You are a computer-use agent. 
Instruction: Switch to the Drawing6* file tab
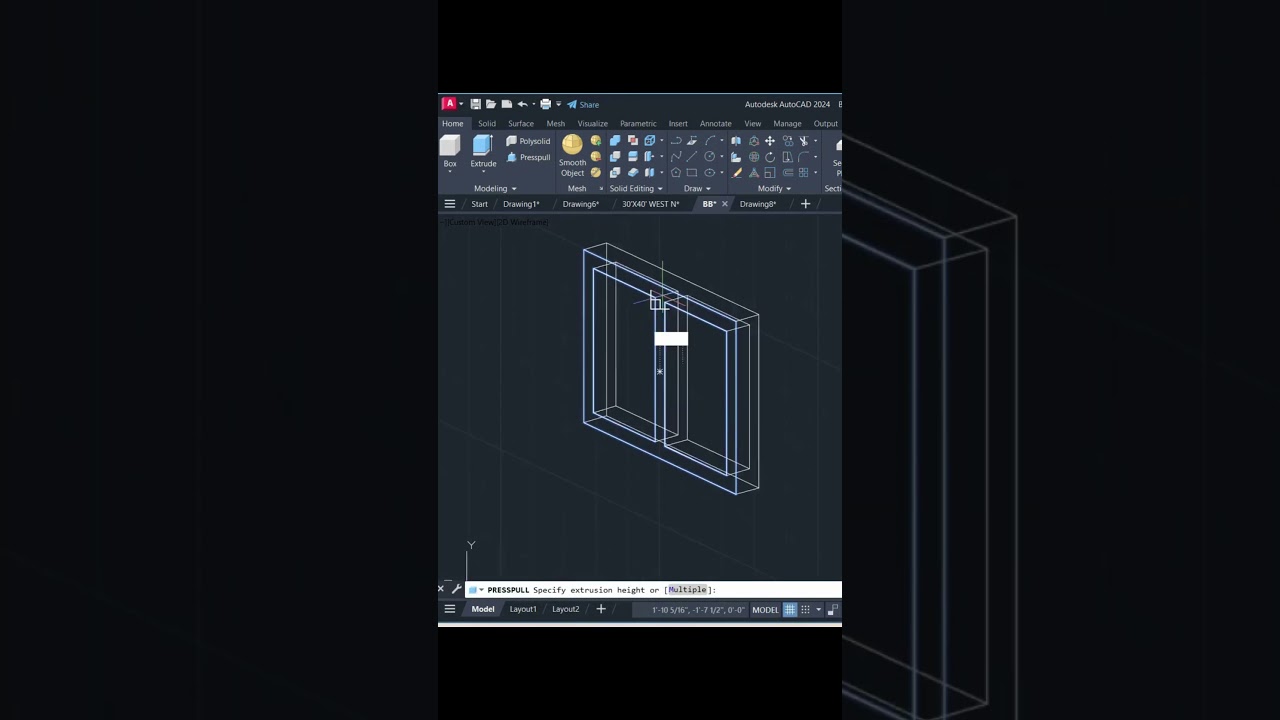581,204
